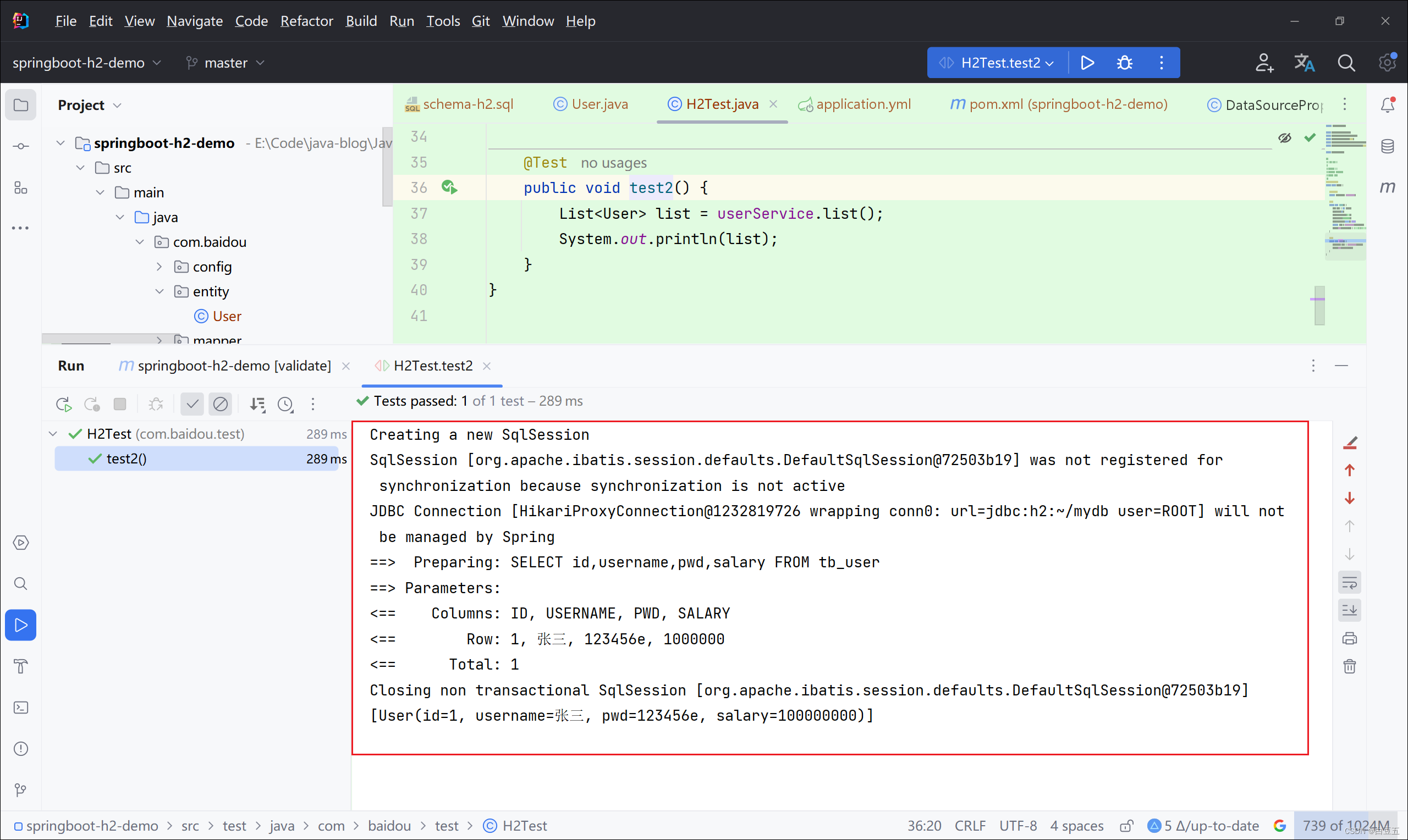Run H2Test.test2 with the play button
The height and width of the screenshot is (840, 1408).
pos(1087,63)
